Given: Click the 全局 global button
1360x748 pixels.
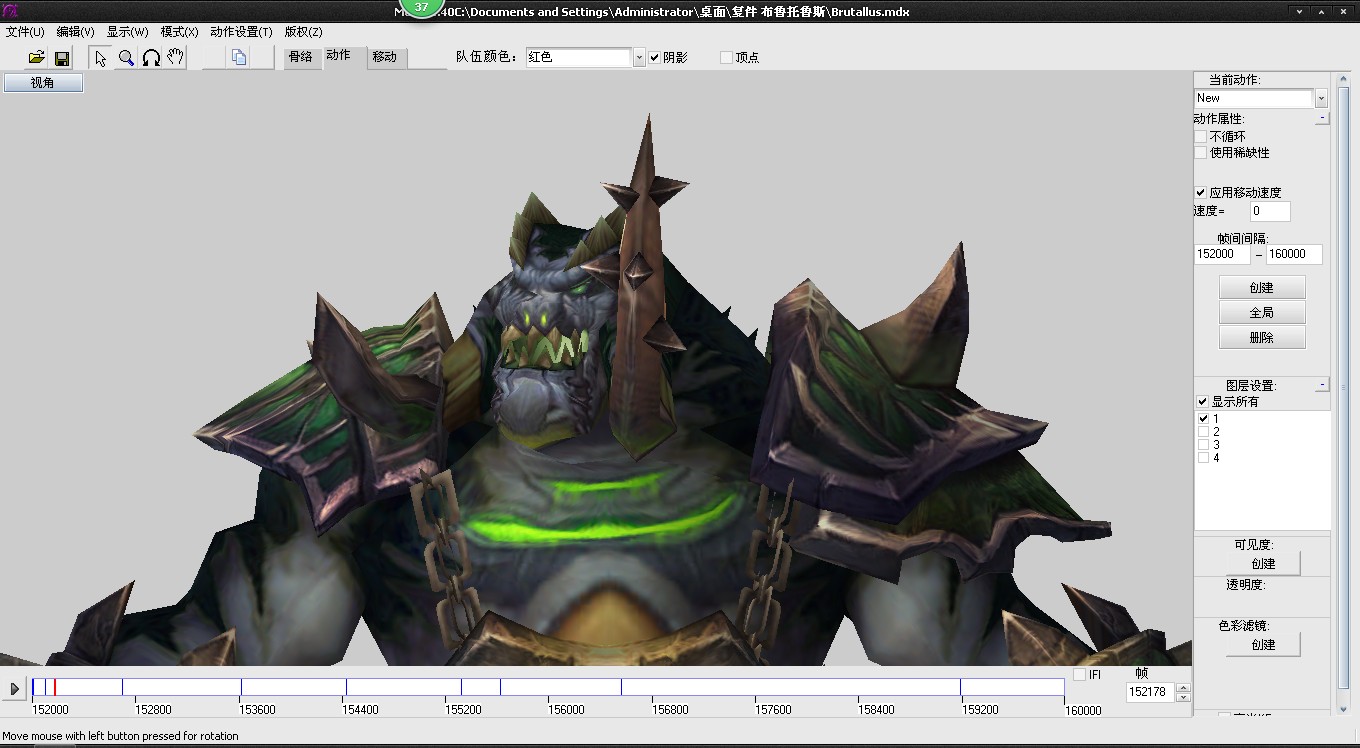Looking at the screenshot, I should coord(1262,313).
